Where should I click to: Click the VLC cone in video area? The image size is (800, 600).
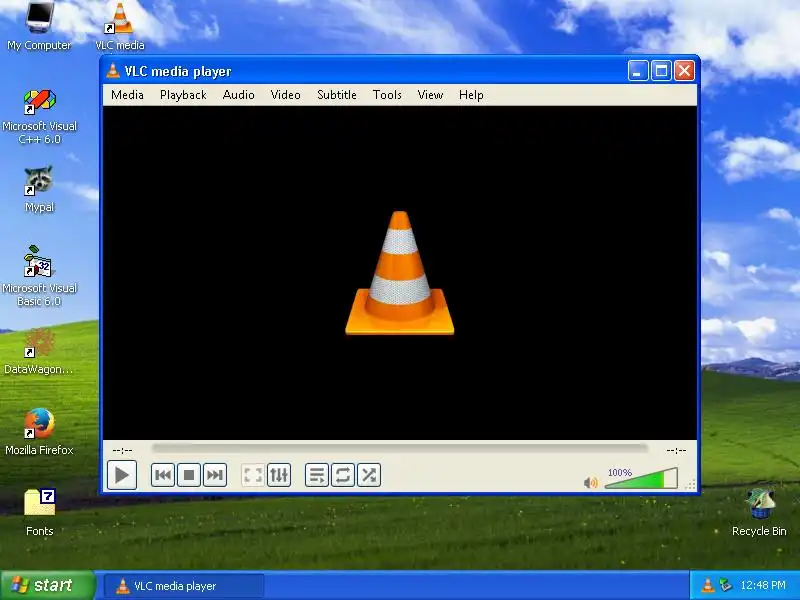(399, 273)
